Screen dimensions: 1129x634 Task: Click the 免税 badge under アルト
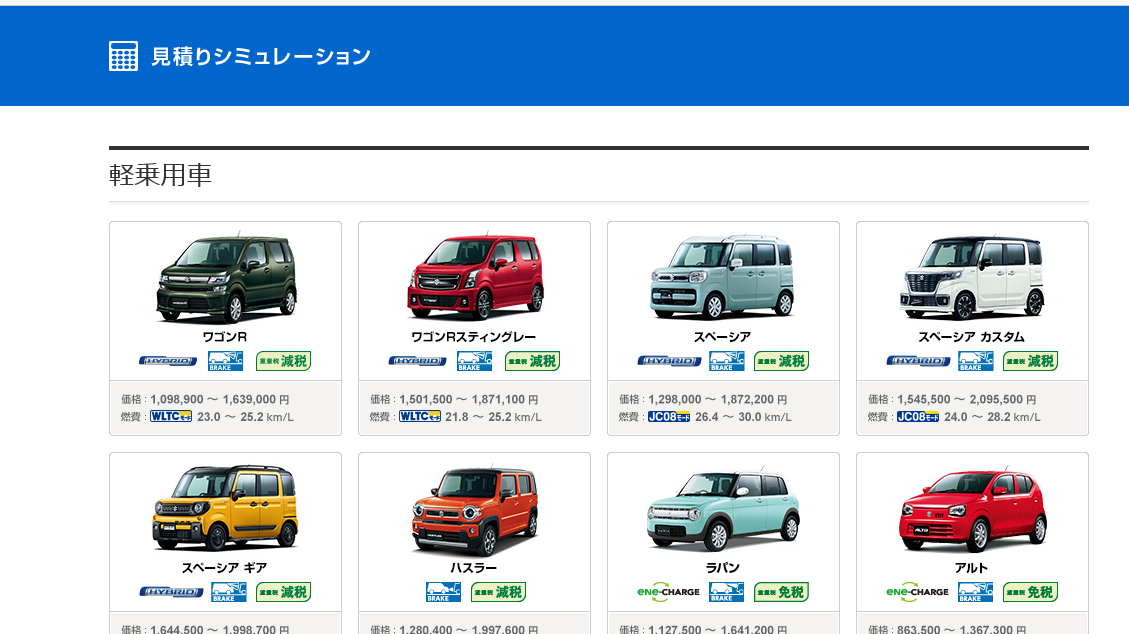pyautogui.click(x=1030, y=592)
